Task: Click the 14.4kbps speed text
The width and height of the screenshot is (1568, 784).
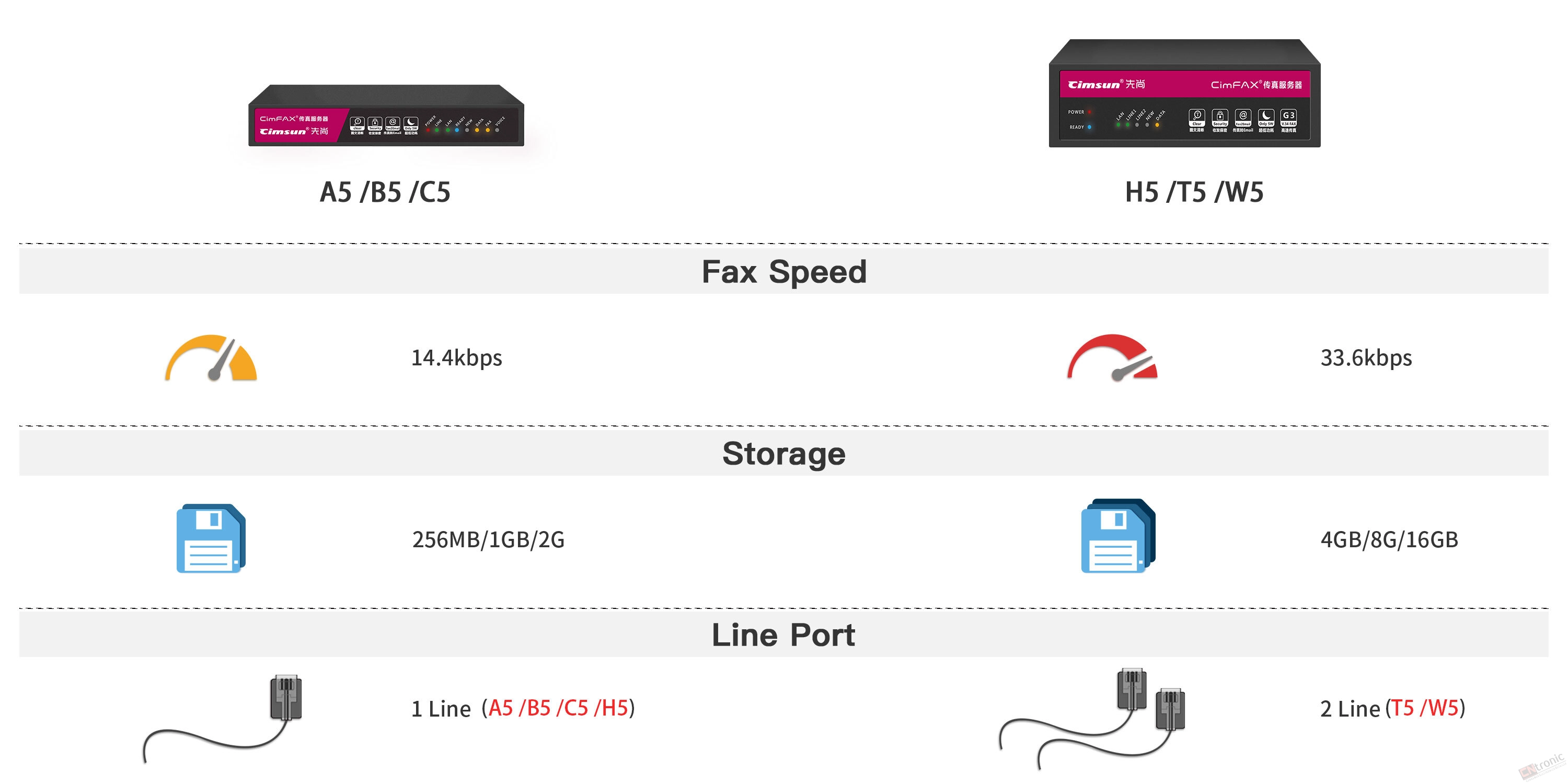Action: pos(456,358)
